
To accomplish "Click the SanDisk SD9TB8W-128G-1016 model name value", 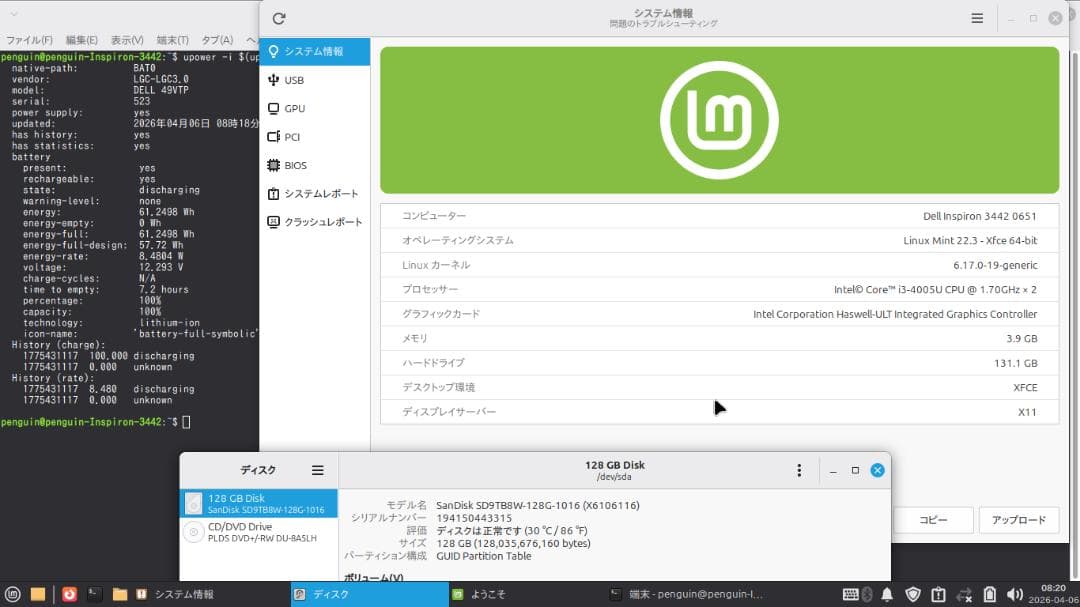I will coord(537,506).
